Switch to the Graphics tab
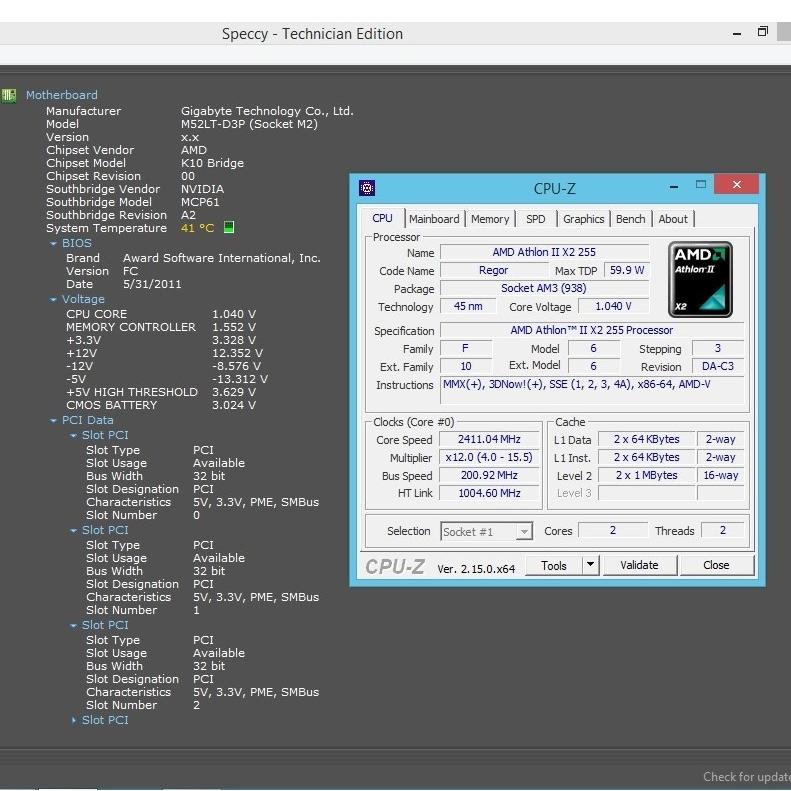 click(x=584, y=219)
